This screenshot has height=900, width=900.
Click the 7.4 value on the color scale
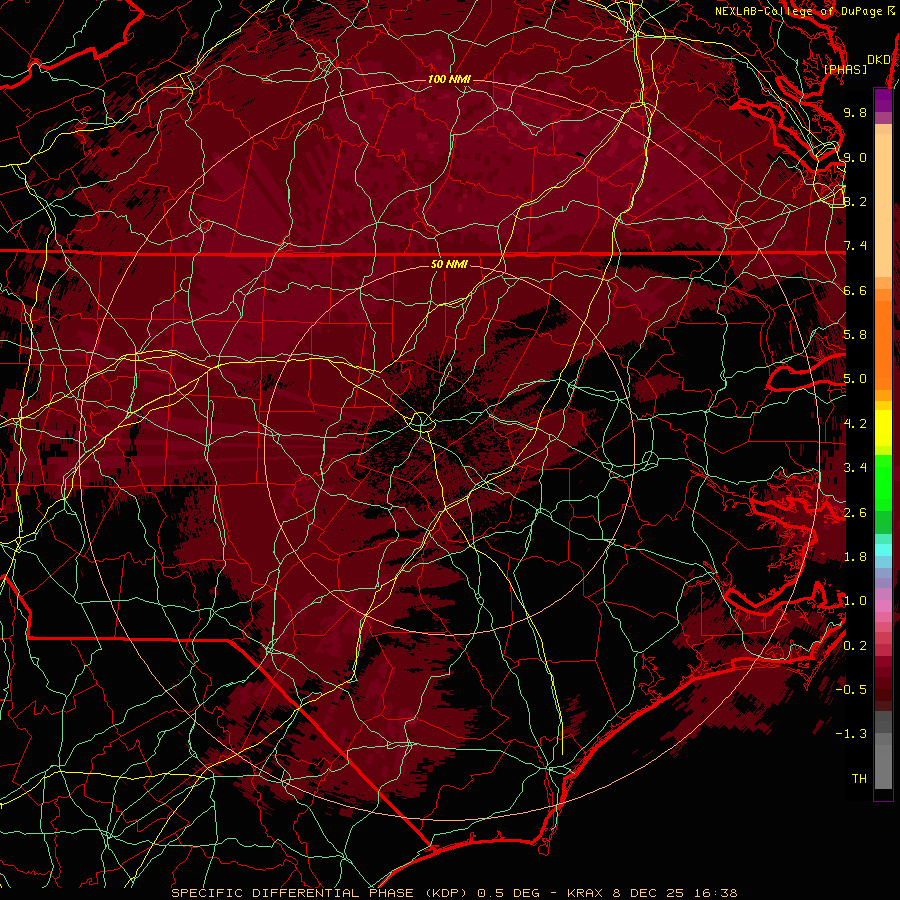[855, 246]
